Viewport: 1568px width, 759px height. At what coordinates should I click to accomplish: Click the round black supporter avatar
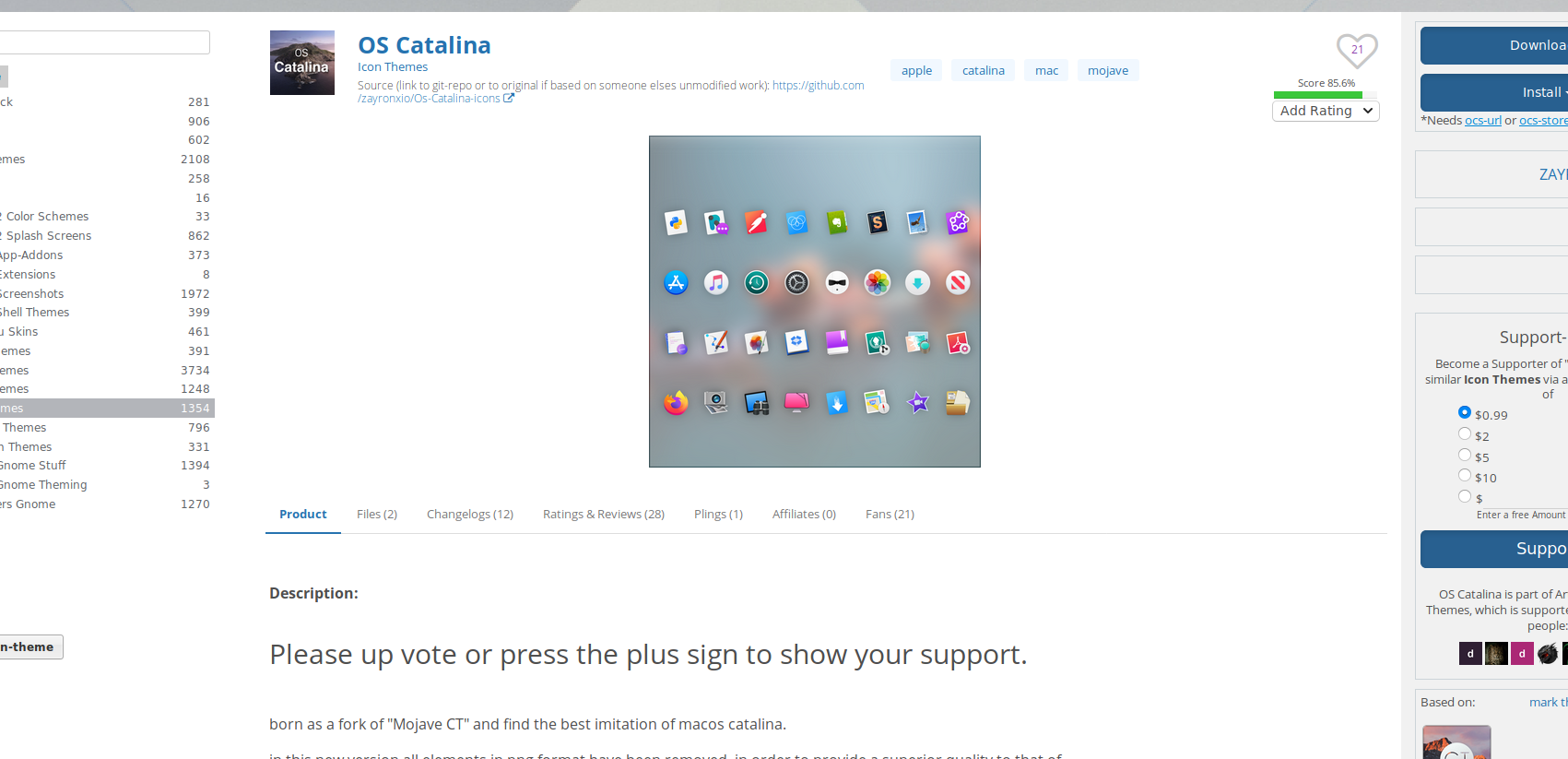coord(1548,654)
